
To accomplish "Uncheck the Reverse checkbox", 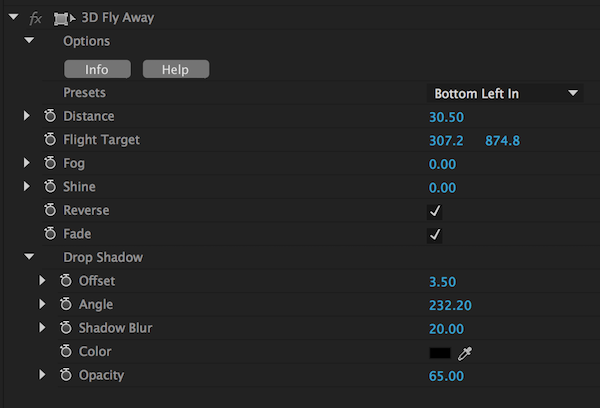I will [435, 211].
